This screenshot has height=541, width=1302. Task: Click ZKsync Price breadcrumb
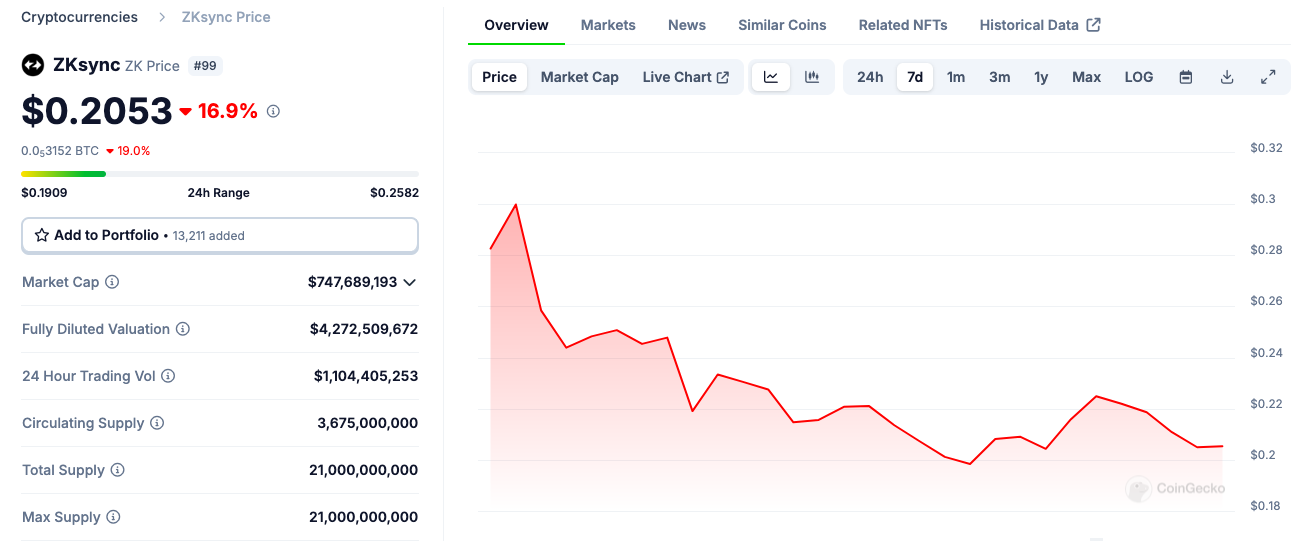point(226,17)
